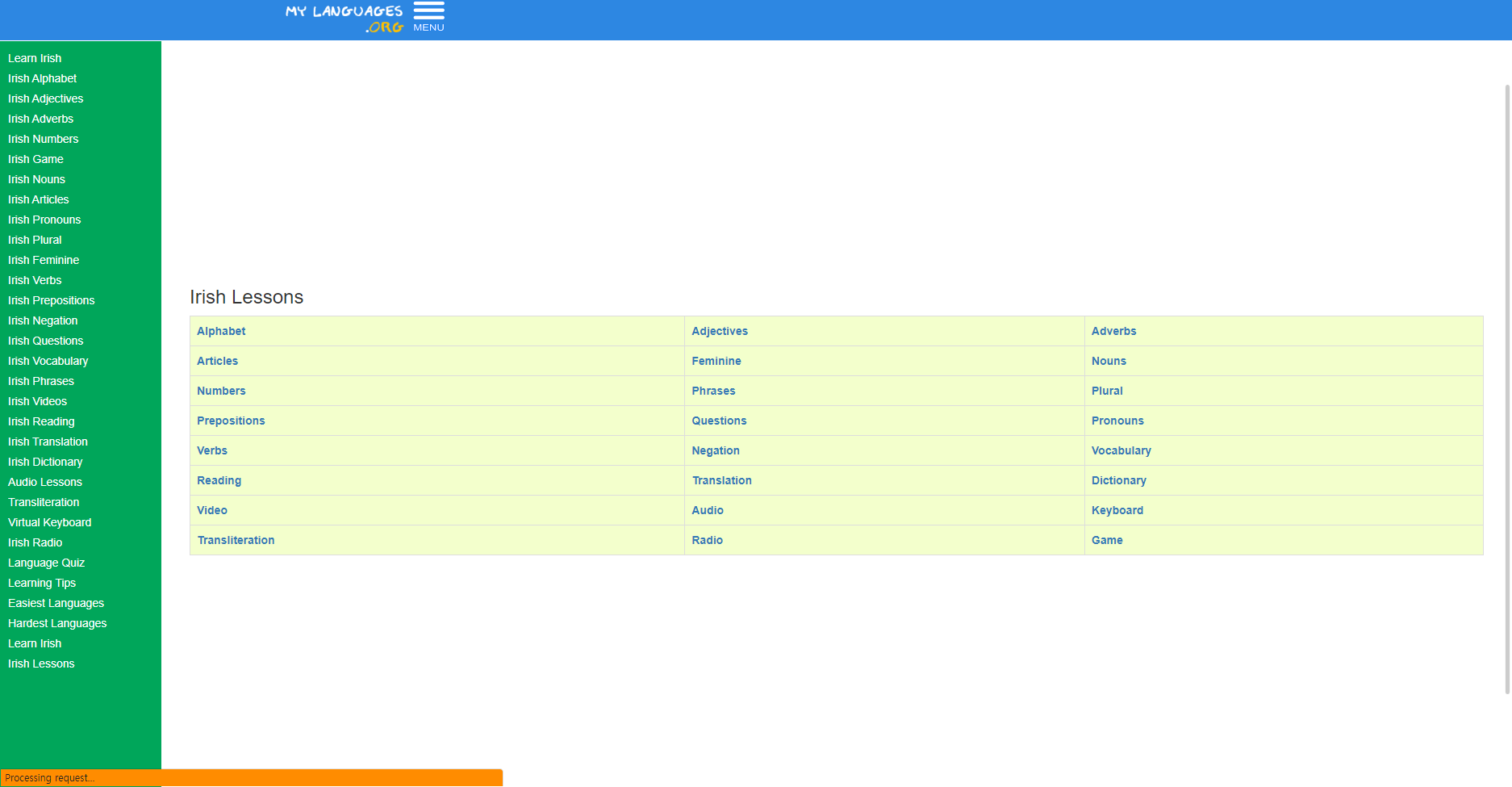Open Irish Alphabet from the sidebar
This screenshot has height=787, width=1512.
(x=42, y=78)
